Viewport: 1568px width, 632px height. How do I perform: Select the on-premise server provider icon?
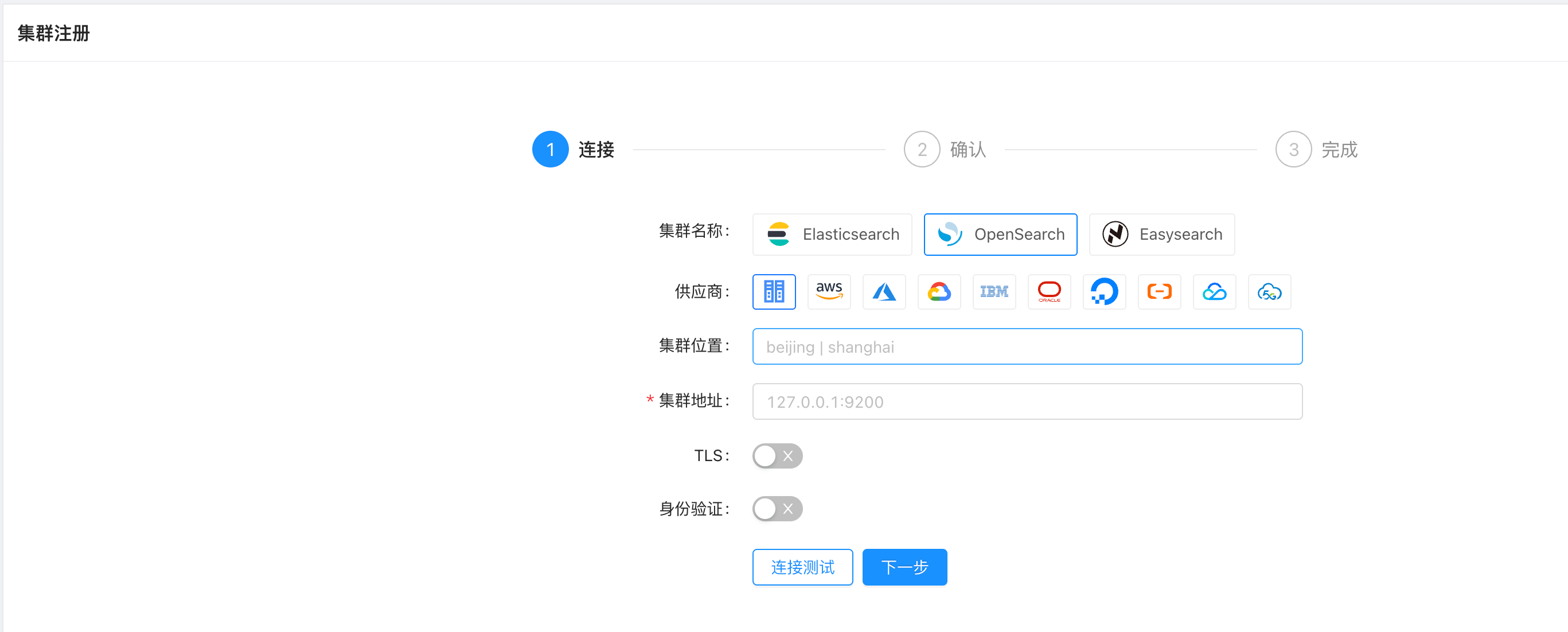(774, 292)
